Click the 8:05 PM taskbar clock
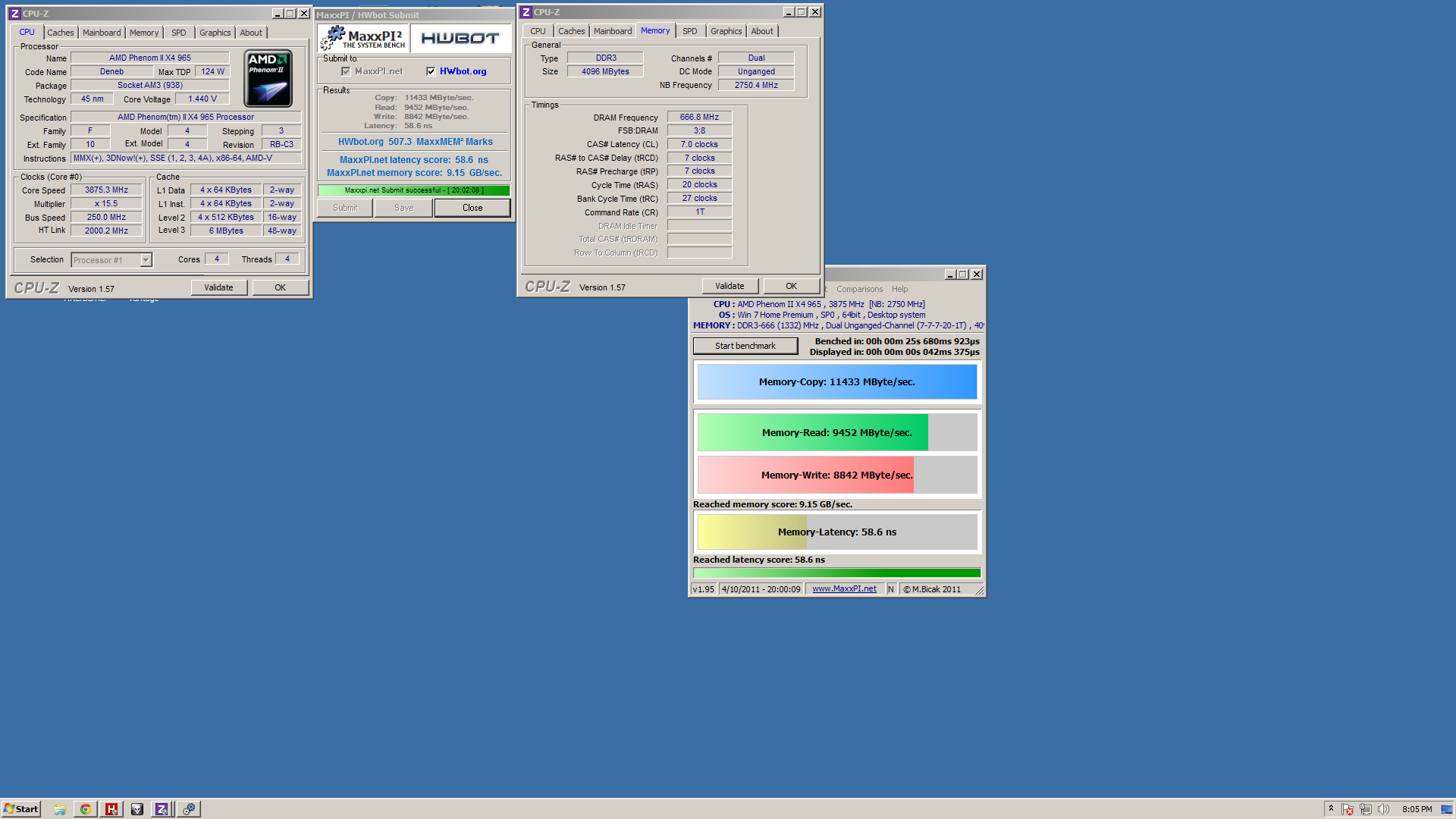 (x=1417, y=809)
